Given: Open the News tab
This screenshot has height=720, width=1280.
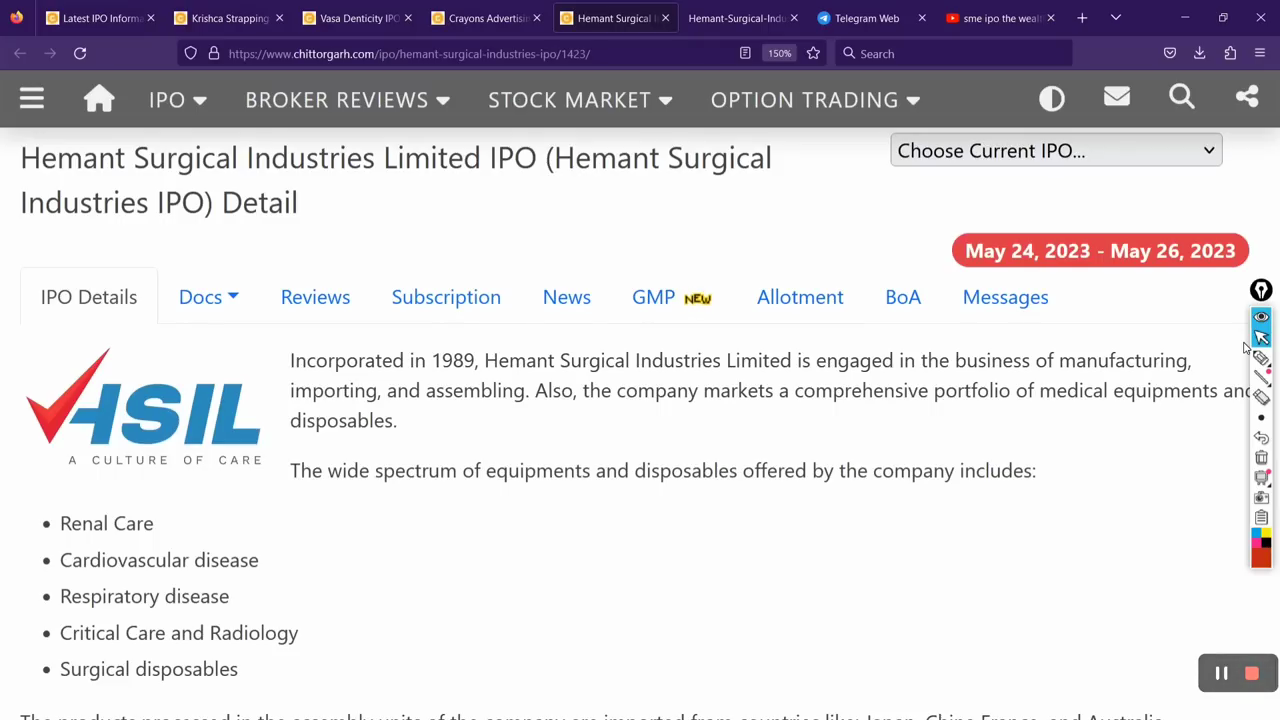Looking at the screenshot, I should (566, 297).
